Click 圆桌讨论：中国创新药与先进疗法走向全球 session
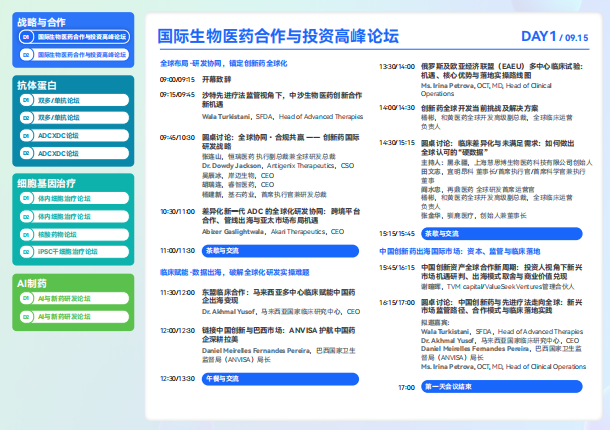Viewport: 610px width, 430px height. tap(502, 306)
